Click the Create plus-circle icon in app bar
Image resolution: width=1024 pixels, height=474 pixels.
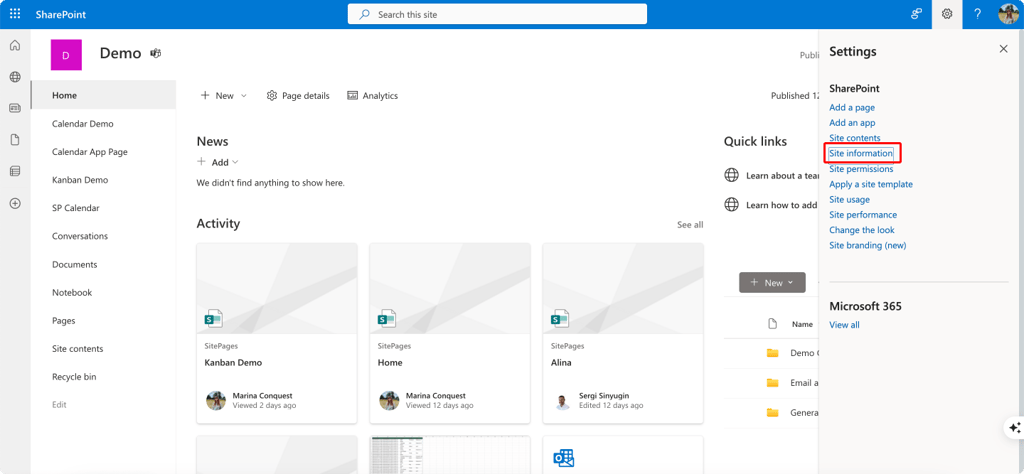(15, 203)
